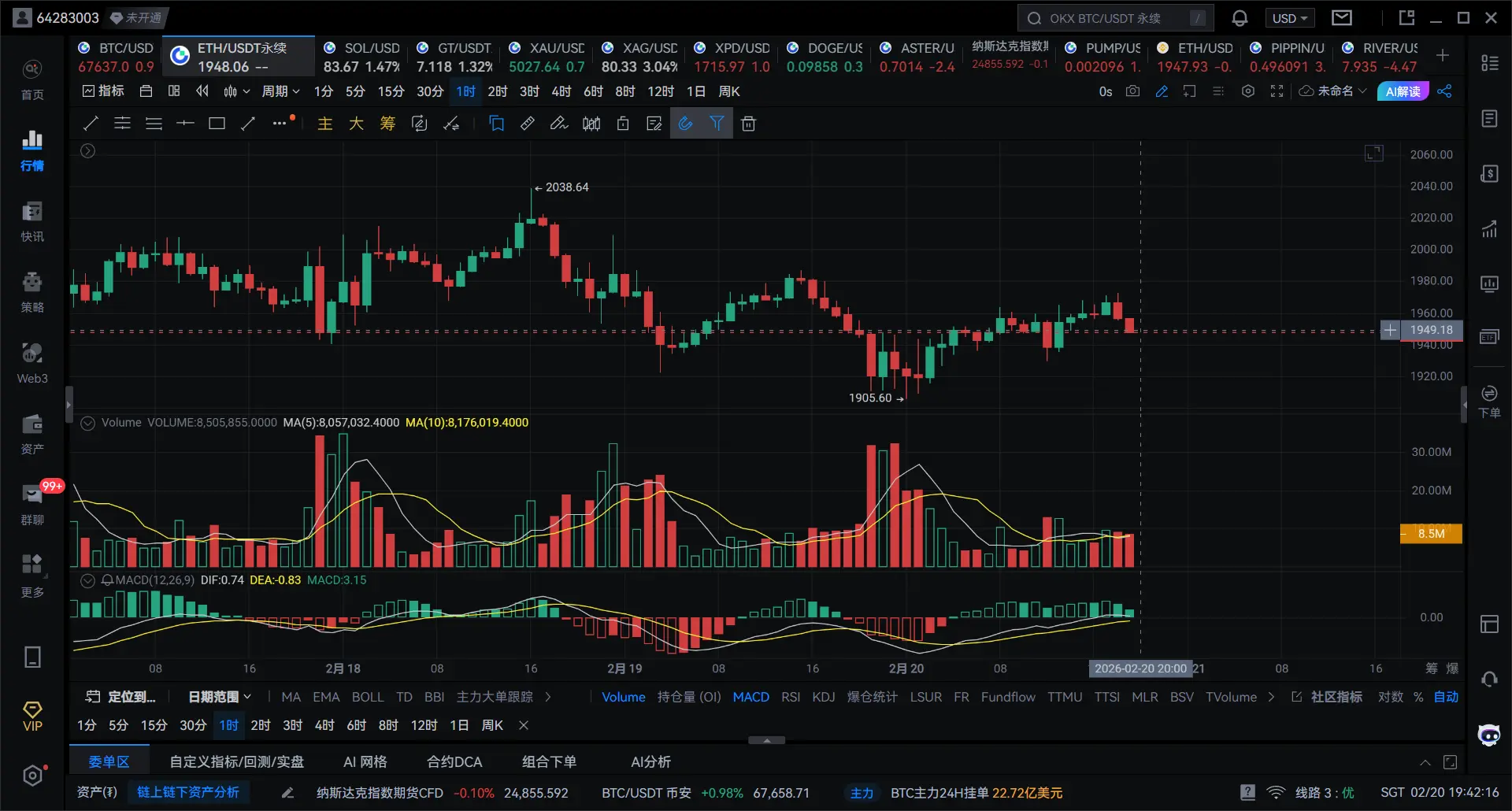1512x811 pixels.
Task: Click the 链上链下资产分析 link
Action: [x=188, y=792]
